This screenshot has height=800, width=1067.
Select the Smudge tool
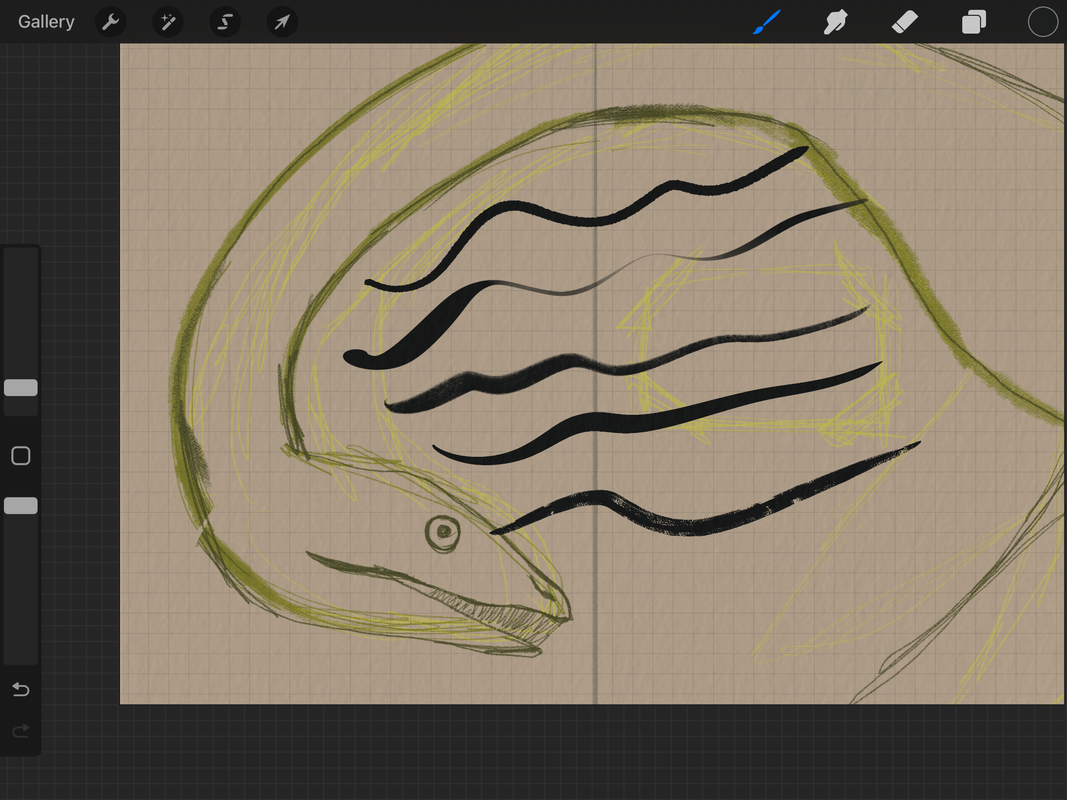point(835,22)
